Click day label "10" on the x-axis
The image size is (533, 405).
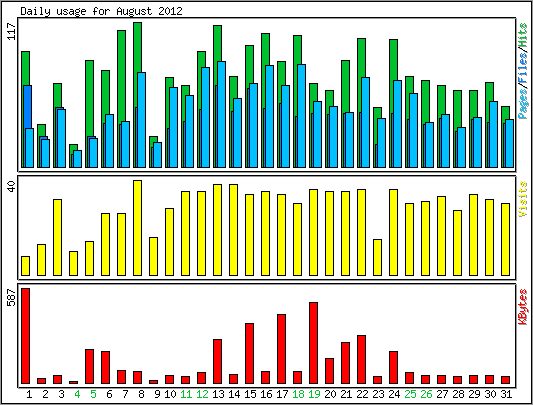170,394
